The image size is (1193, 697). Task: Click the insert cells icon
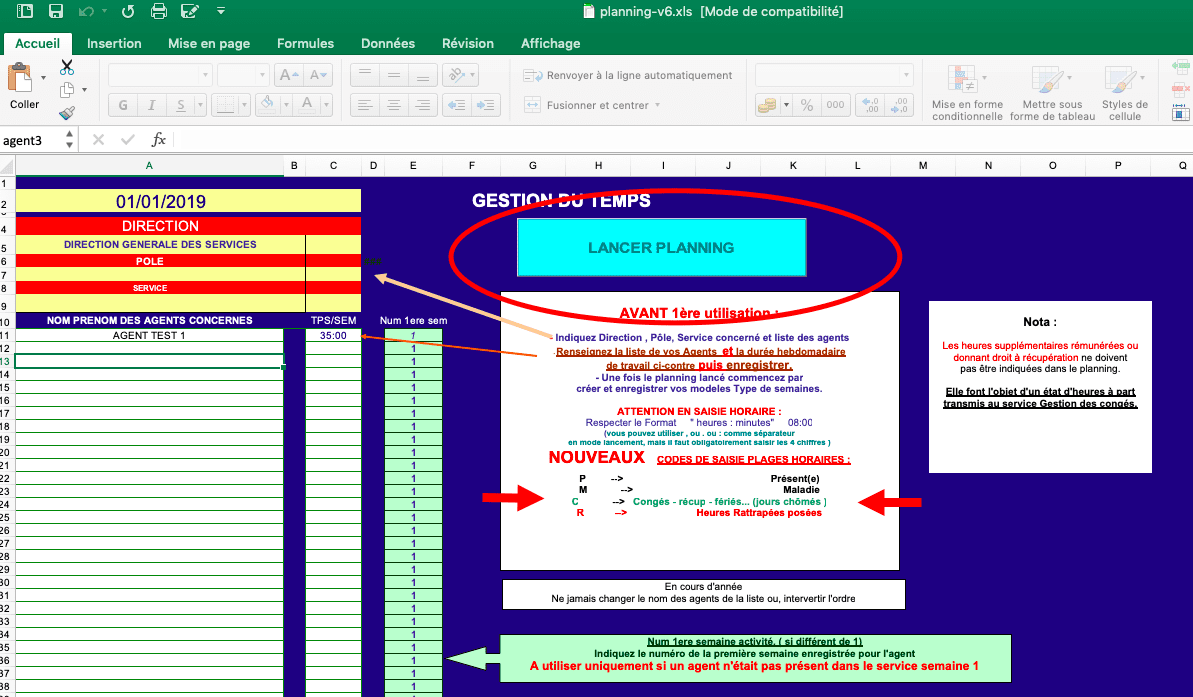(x=1181, y=68)
